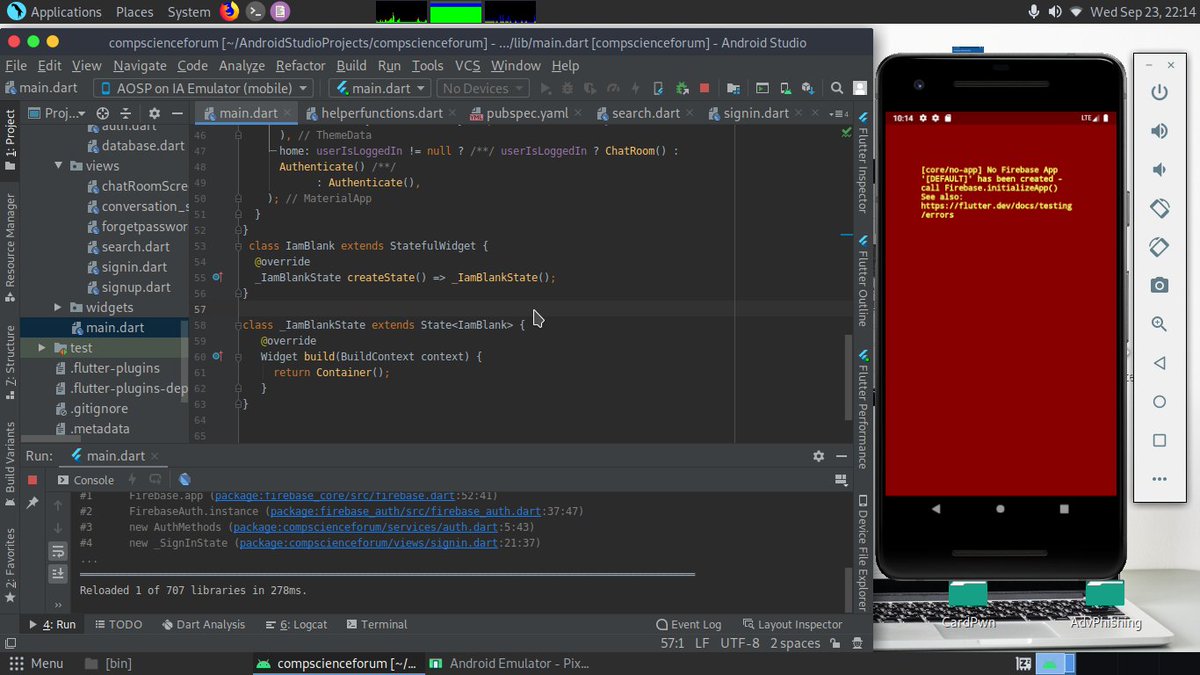This screenshot has width=1200, height=675.
Task: Stop the running app in Run panel
Action: pos(32,480)
